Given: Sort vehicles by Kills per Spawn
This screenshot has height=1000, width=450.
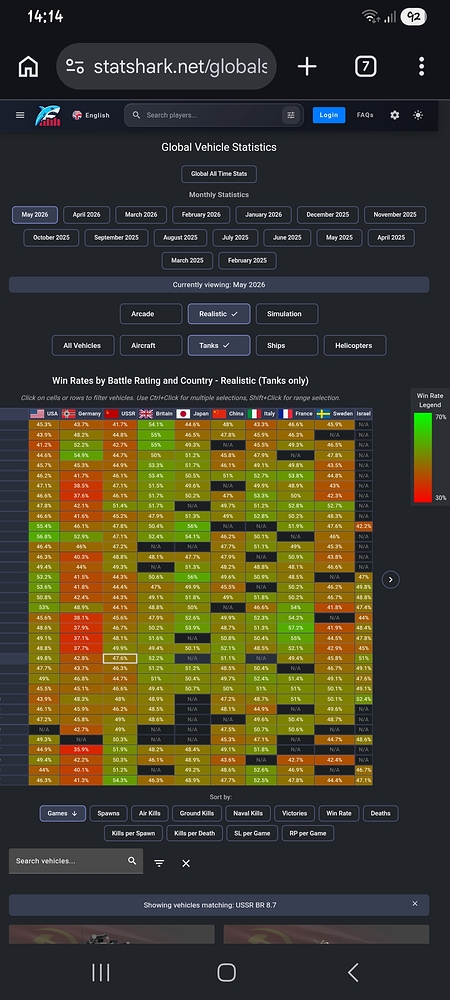Looking at the screenshot, I should (133, 834).
